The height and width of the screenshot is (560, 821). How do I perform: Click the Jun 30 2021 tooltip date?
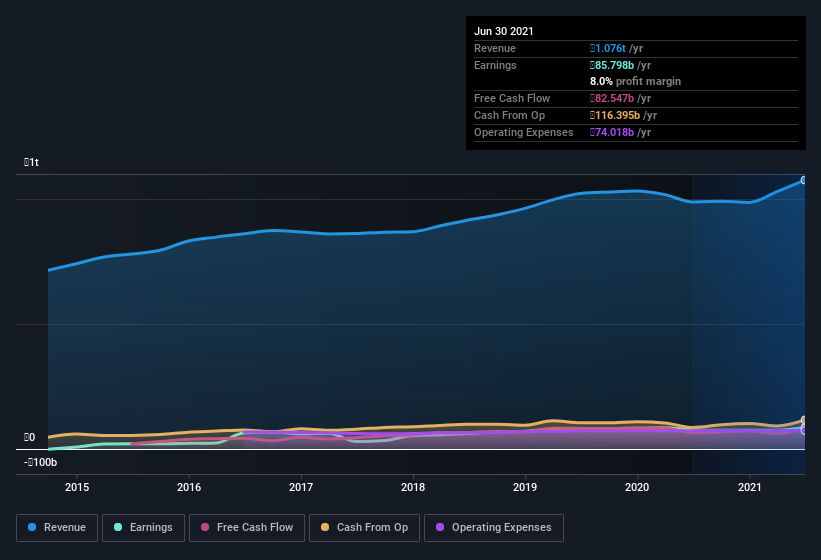click(504, 31)
